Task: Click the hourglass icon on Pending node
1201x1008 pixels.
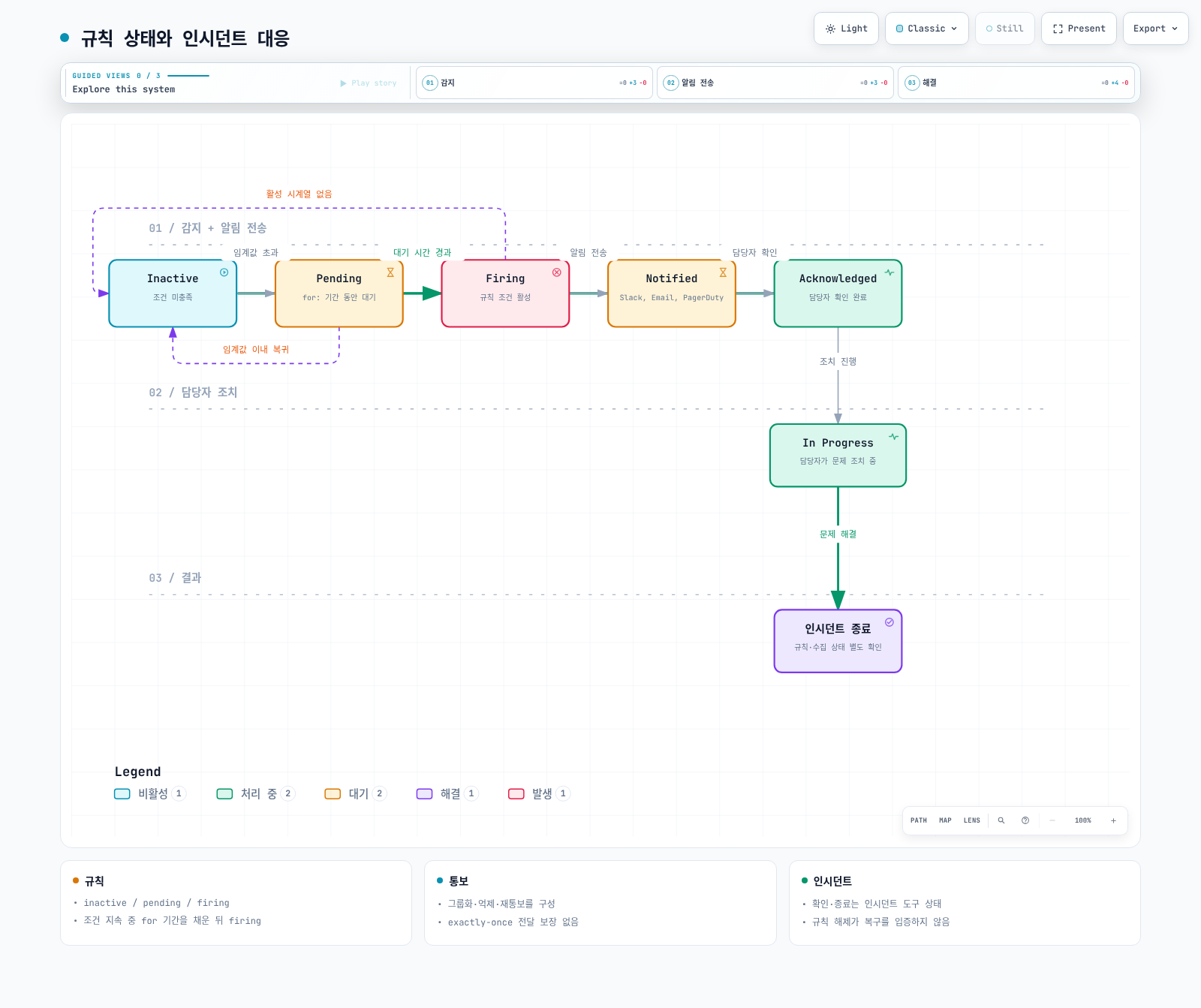Action: (390, 272)
